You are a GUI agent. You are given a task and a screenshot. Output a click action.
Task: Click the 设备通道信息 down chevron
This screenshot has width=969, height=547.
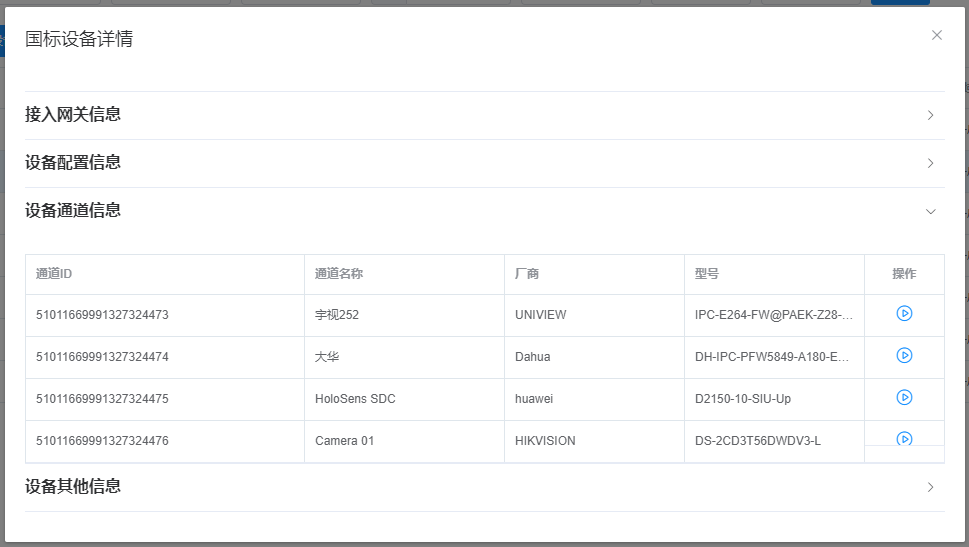tap(931, 211)
